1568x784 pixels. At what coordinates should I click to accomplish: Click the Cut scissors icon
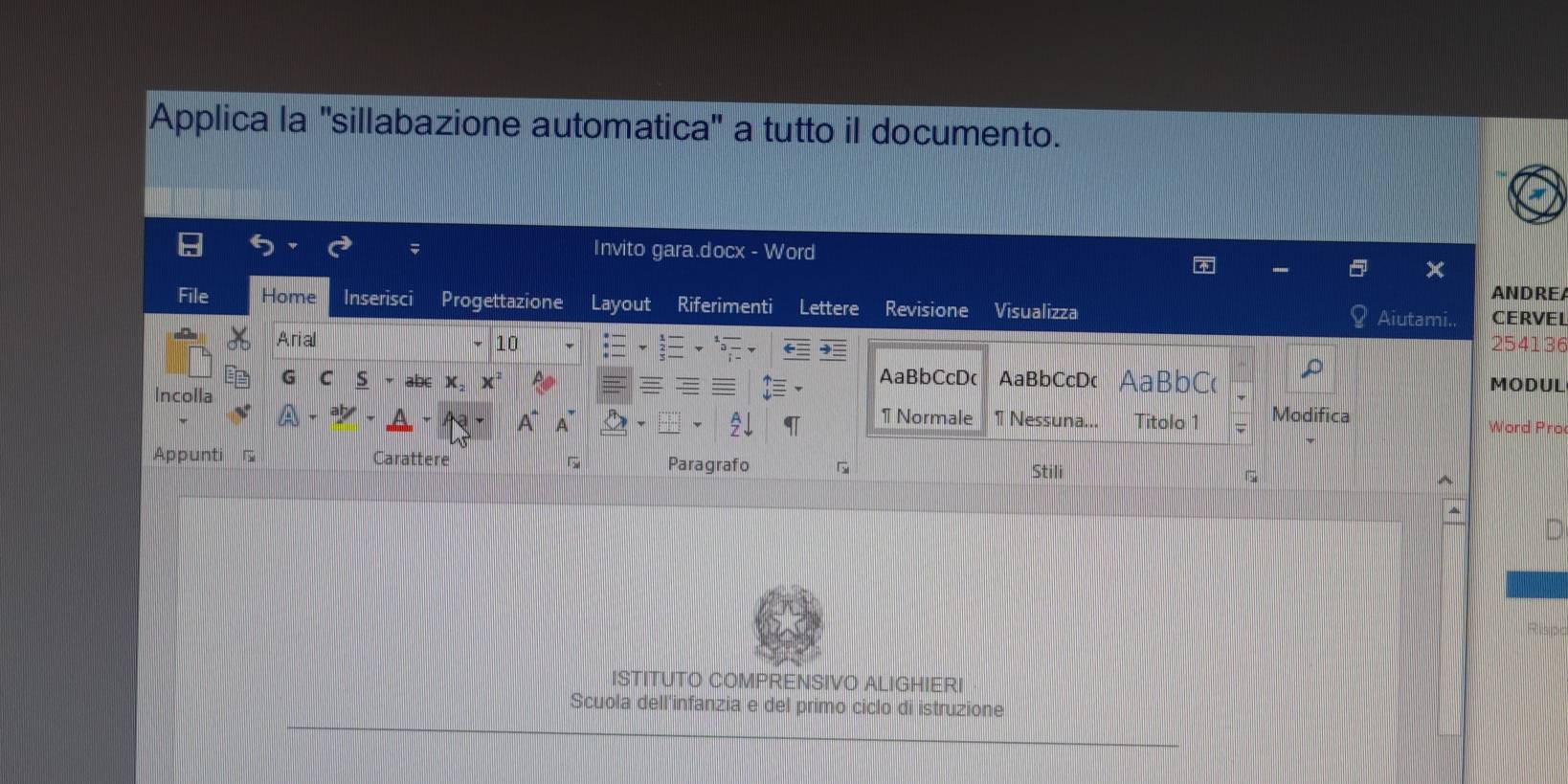point(238,338)
